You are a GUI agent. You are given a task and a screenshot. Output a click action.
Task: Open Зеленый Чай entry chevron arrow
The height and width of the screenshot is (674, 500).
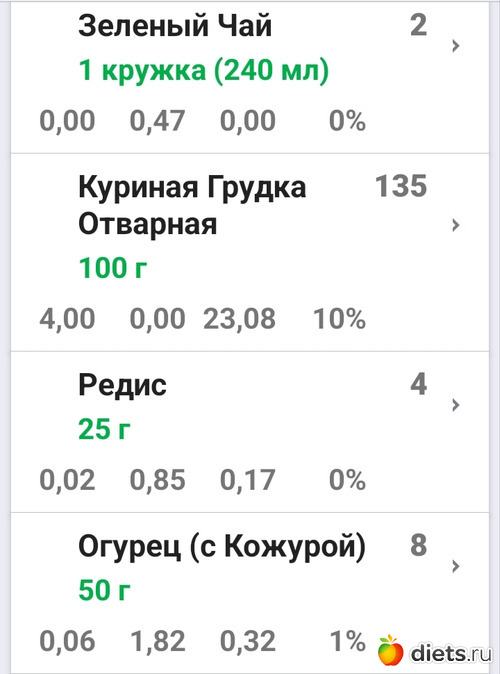click(x=456, y=46)
